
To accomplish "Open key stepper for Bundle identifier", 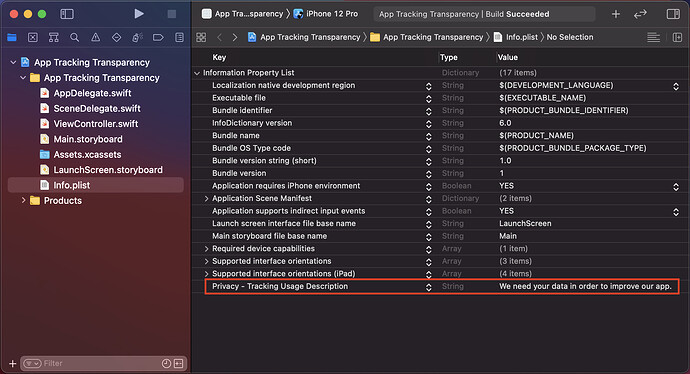I will coord(429,111).
